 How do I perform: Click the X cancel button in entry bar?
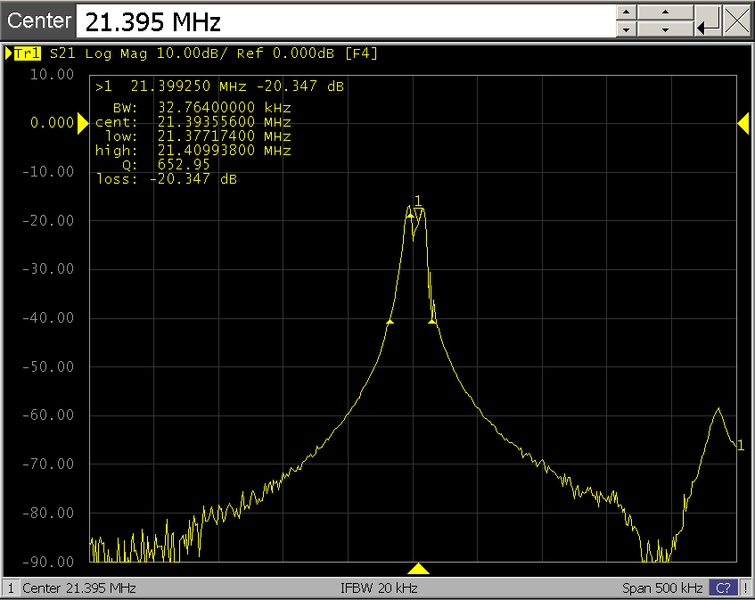coord(735,21)
